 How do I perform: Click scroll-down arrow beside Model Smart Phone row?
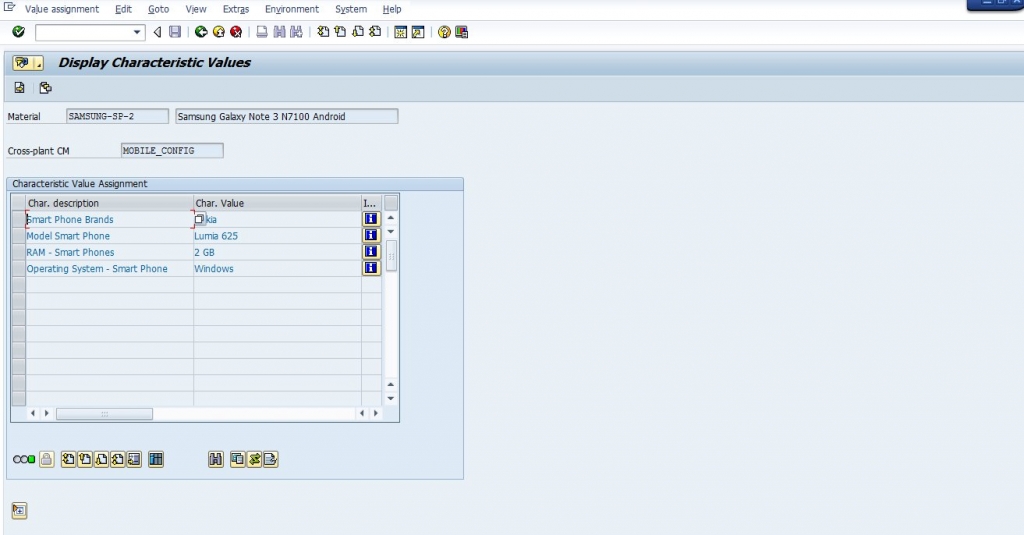pyautogui.click(x=391, y=231)
